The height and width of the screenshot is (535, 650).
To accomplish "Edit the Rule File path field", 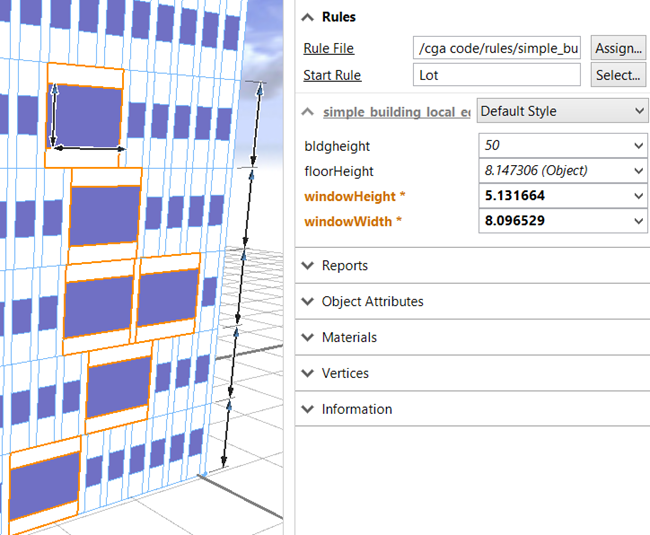I will [496, 48].
